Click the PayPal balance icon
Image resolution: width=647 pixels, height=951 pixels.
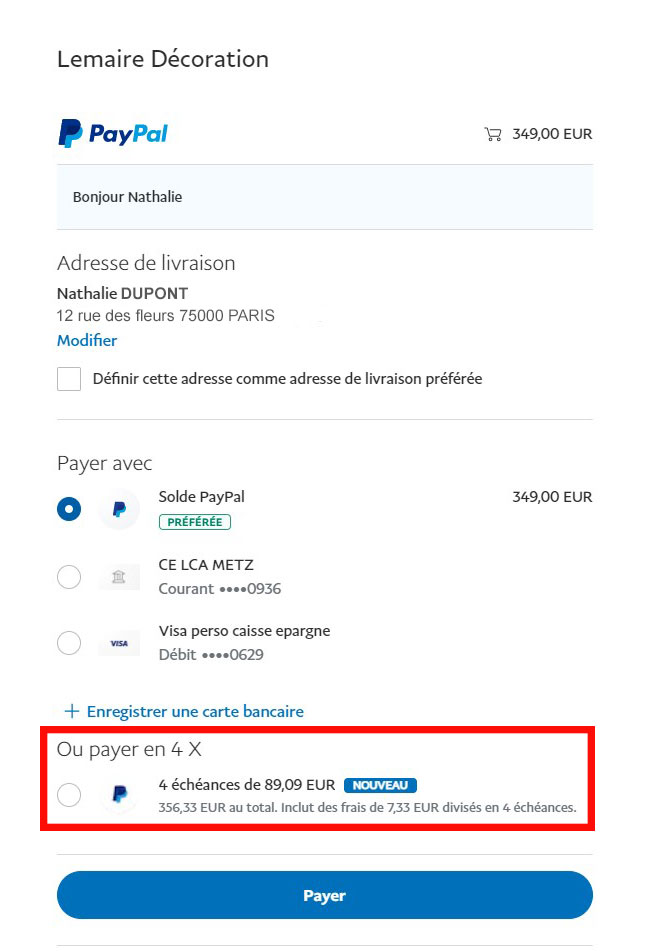click(119, 509)
